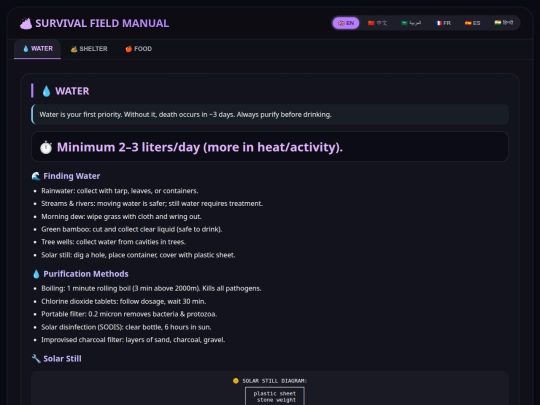Click the wave icon next to Finding Water

[36, 176]
